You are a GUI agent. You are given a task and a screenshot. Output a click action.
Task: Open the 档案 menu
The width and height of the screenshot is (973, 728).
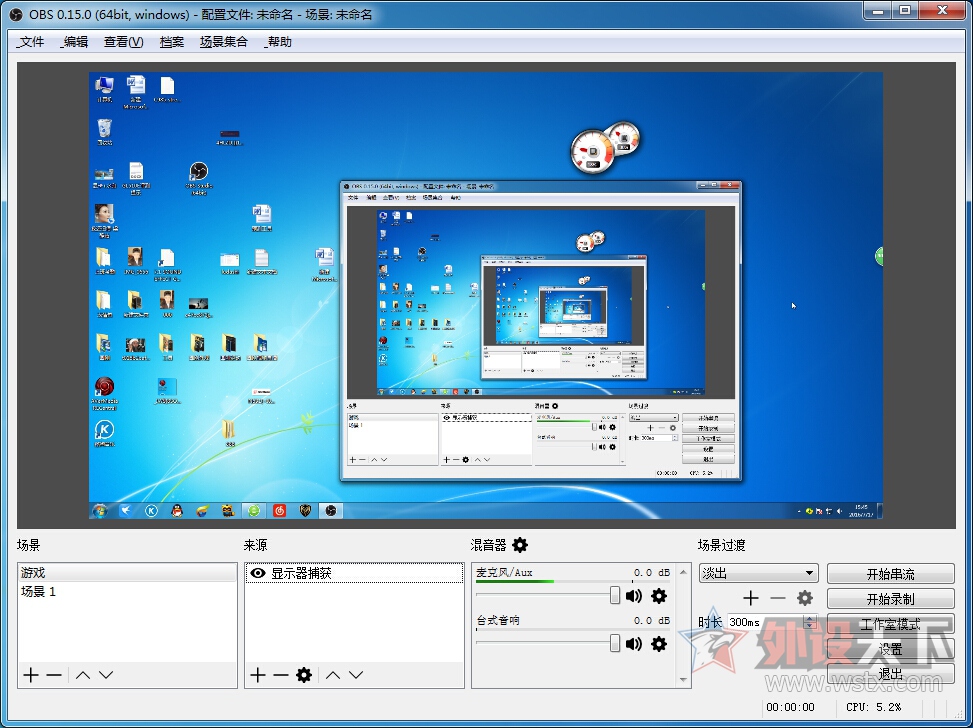(172, 42)
